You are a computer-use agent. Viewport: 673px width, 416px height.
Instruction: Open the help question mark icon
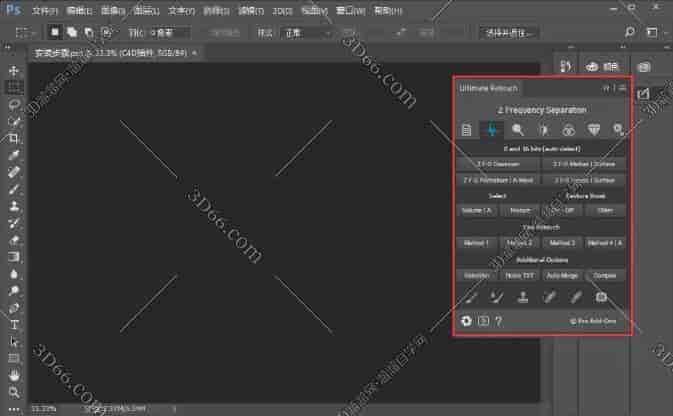click(499, 321)
